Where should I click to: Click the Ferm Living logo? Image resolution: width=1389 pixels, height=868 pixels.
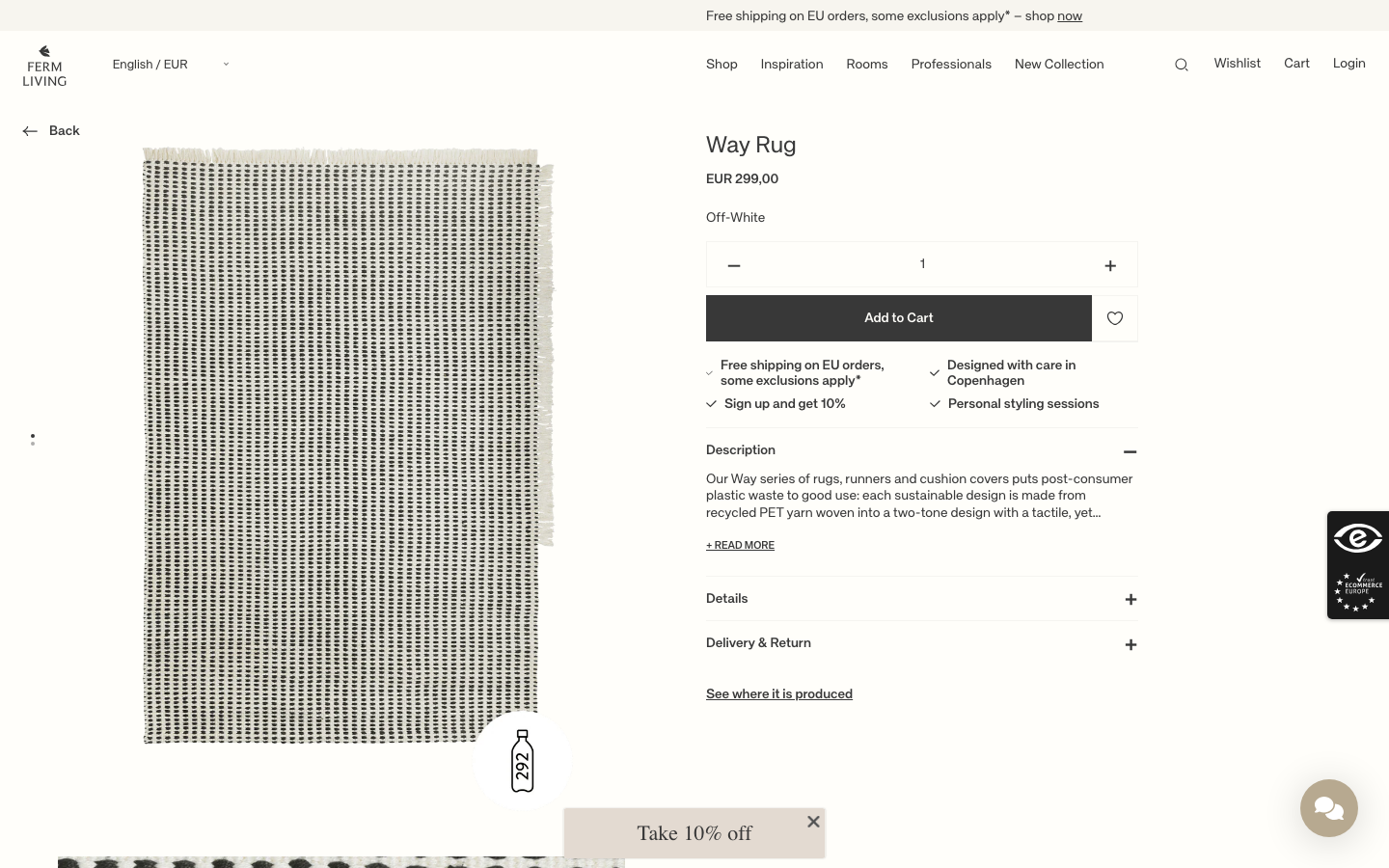(x=44, y=66)
